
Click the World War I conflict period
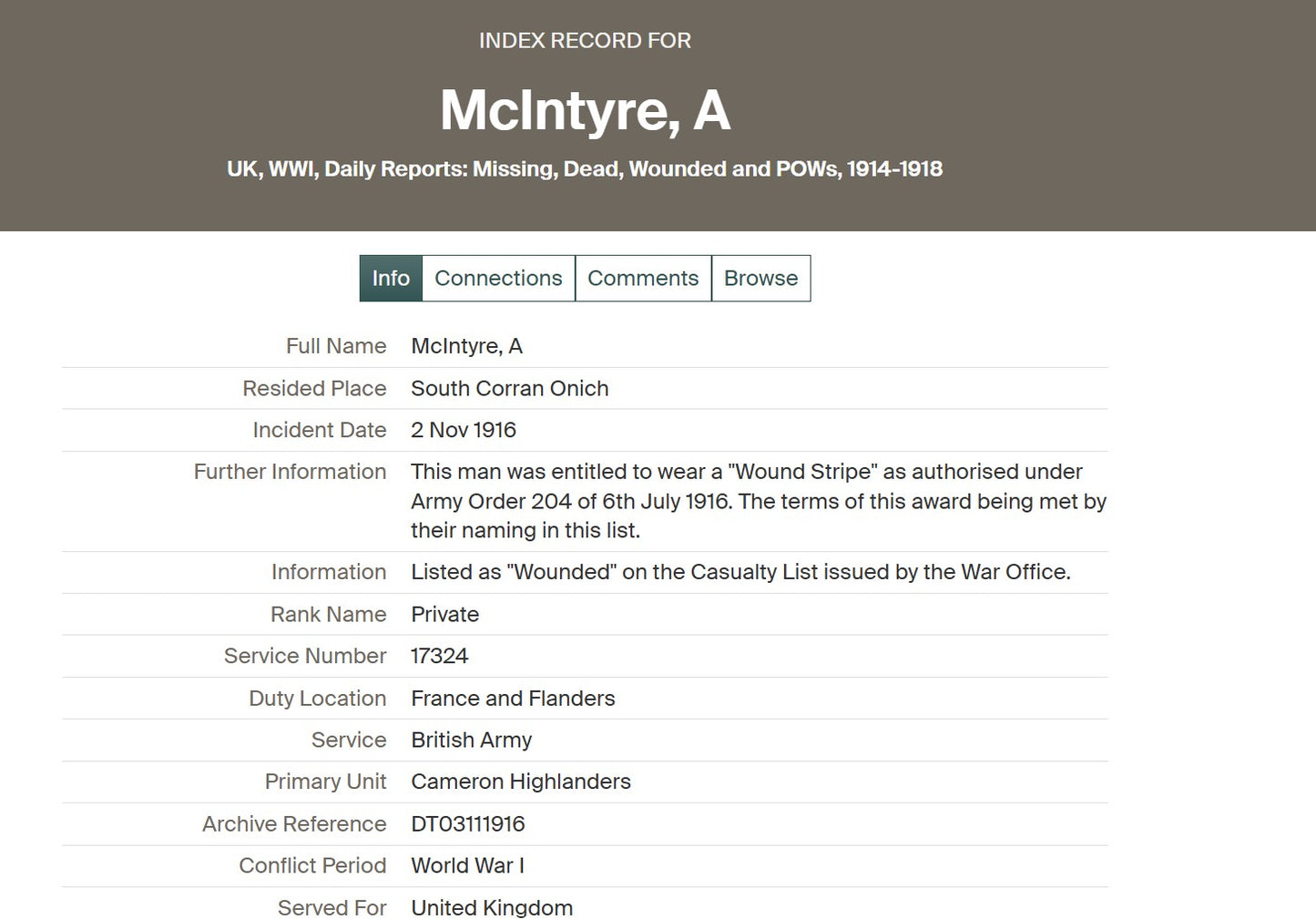467,865
